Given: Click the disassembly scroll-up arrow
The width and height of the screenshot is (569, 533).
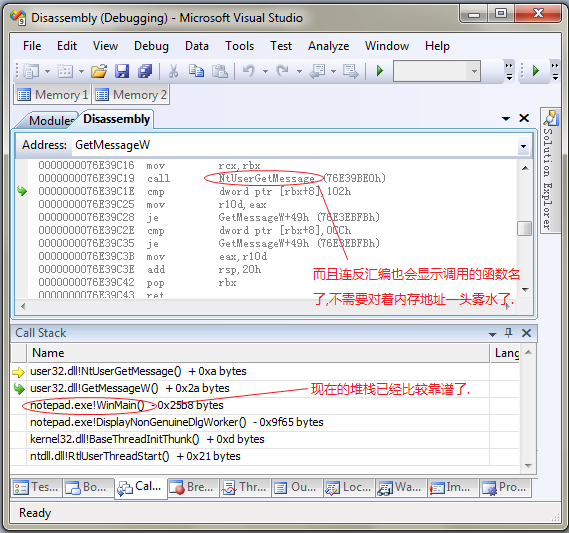Looking at the screenshot, I should [x=525, y=168].
